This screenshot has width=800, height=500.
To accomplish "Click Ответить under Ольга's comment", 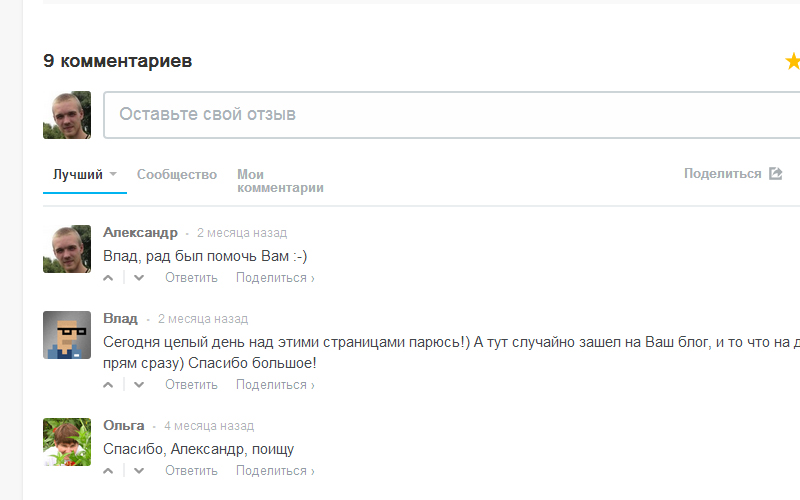I will (x=191, y=471).
